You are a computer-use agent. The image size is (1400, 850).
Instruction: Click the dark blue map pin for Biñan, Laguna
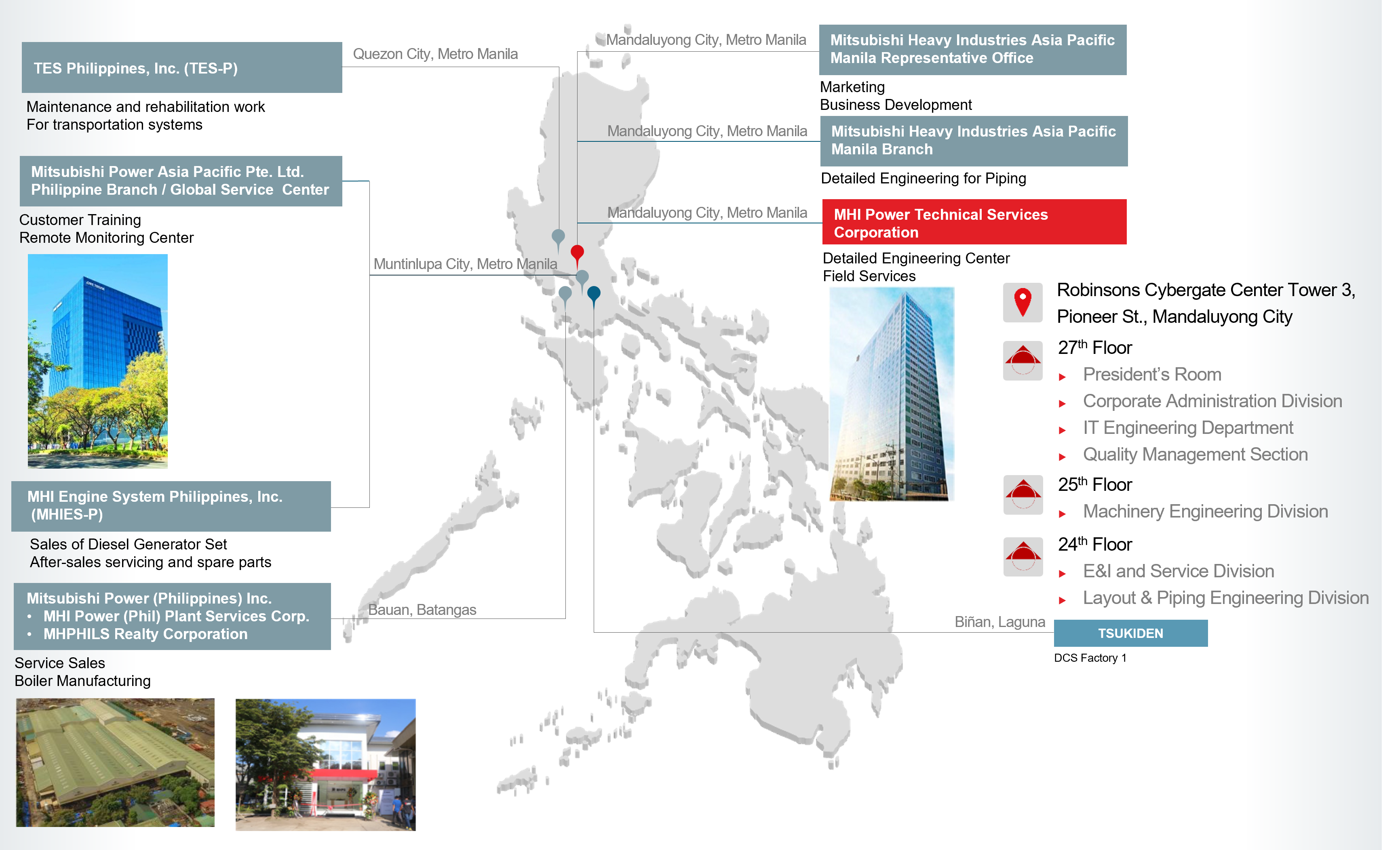click(594, 295)
